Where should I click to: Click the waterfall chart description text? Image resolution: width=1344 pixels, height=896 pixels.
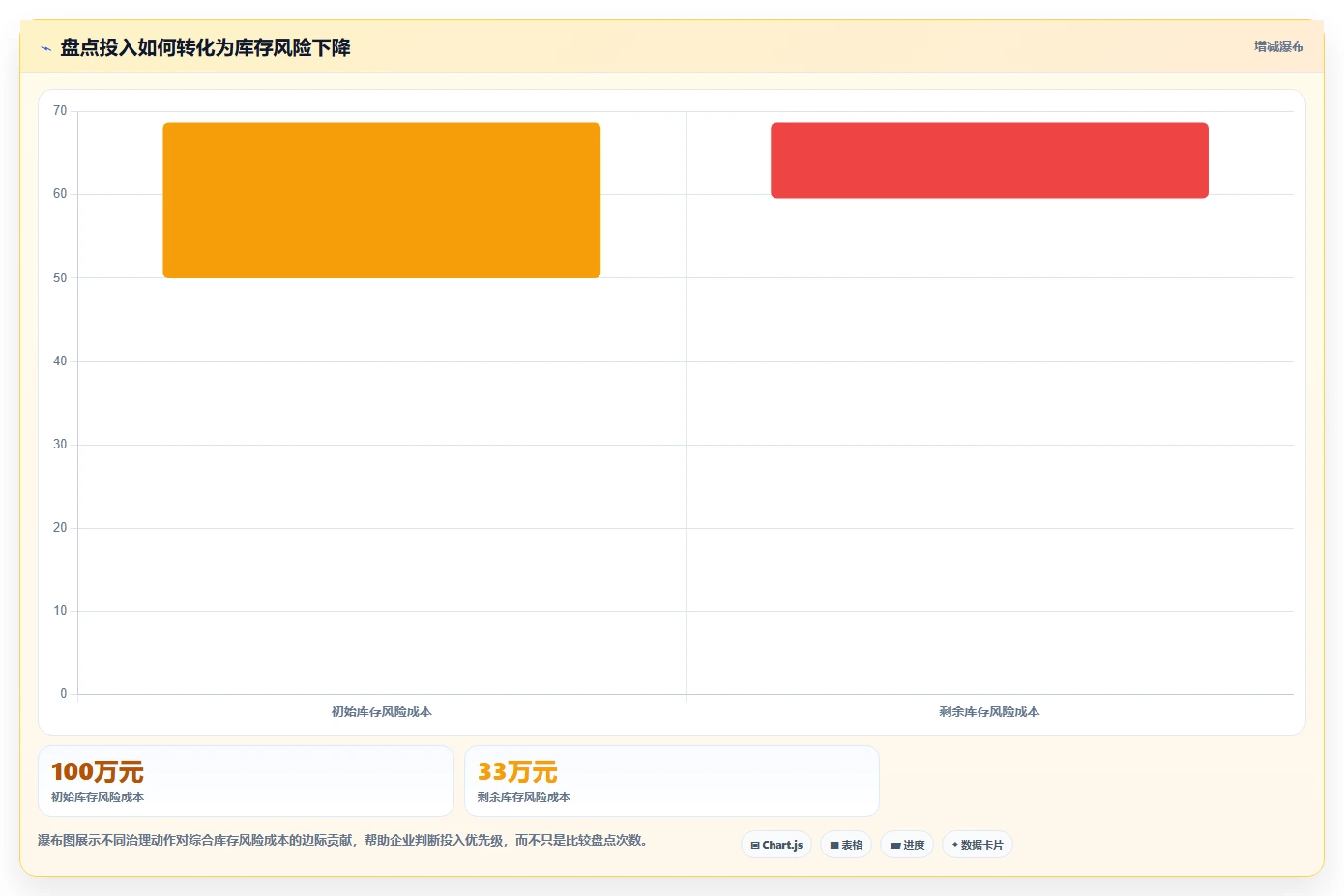coord(342,841)
